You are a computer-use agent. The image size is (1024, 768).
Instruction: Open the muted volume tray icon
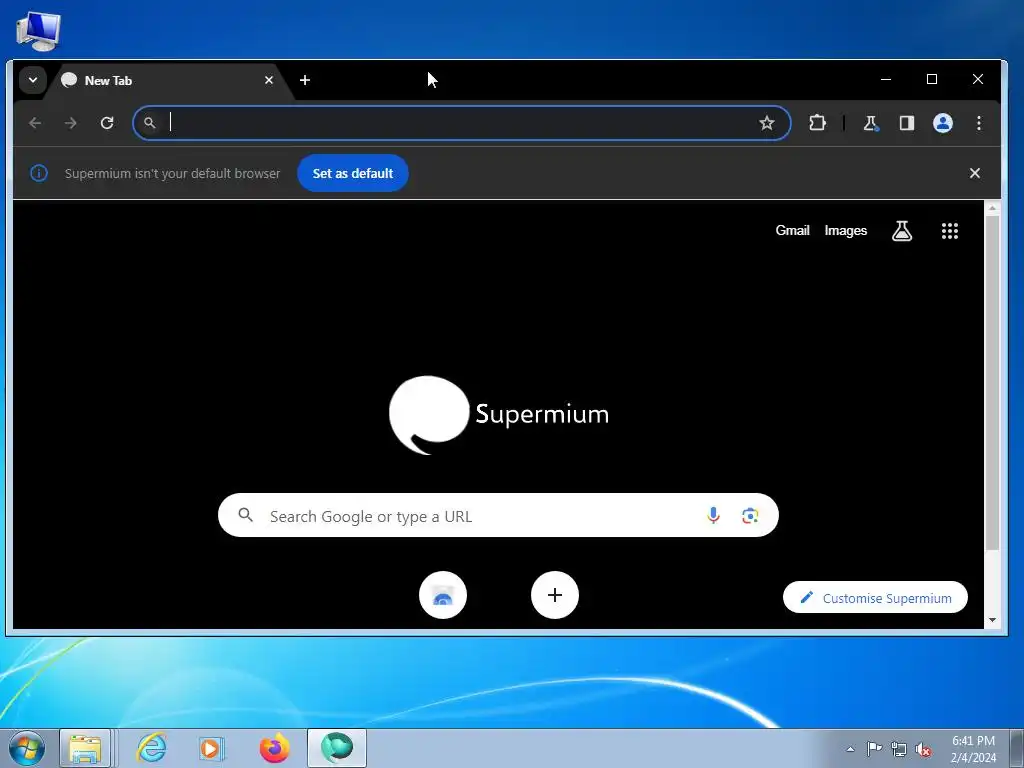pos(923,749)
